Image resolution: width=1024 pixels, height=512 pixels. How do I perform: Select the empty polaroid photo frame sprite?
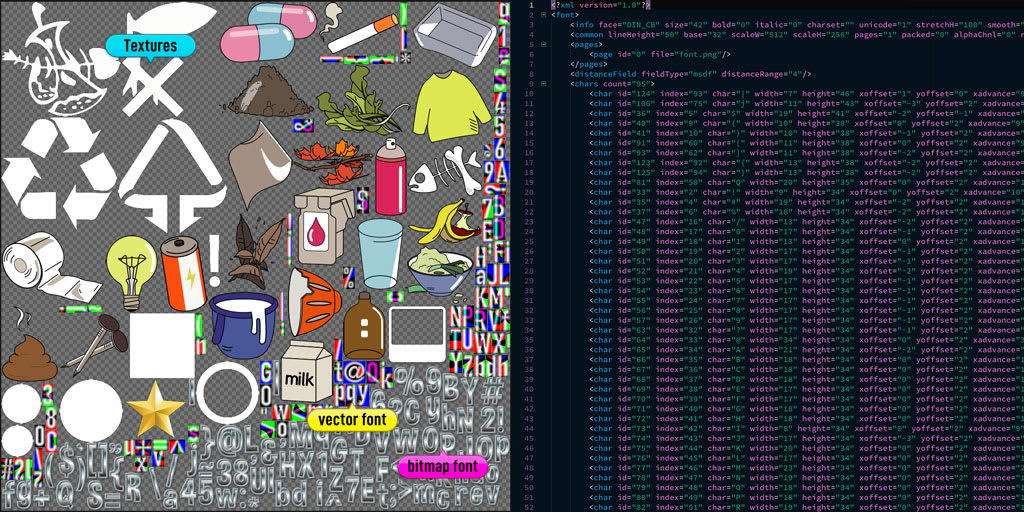(417, 334)
